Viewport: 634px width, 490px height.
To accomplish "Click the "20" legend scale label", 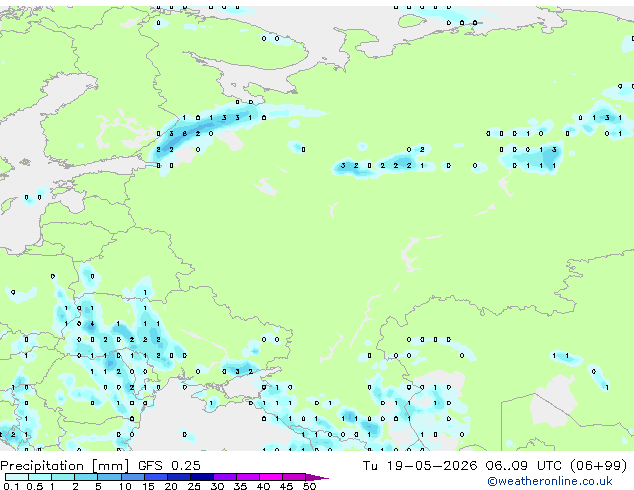I will click(x=171, y=486).
